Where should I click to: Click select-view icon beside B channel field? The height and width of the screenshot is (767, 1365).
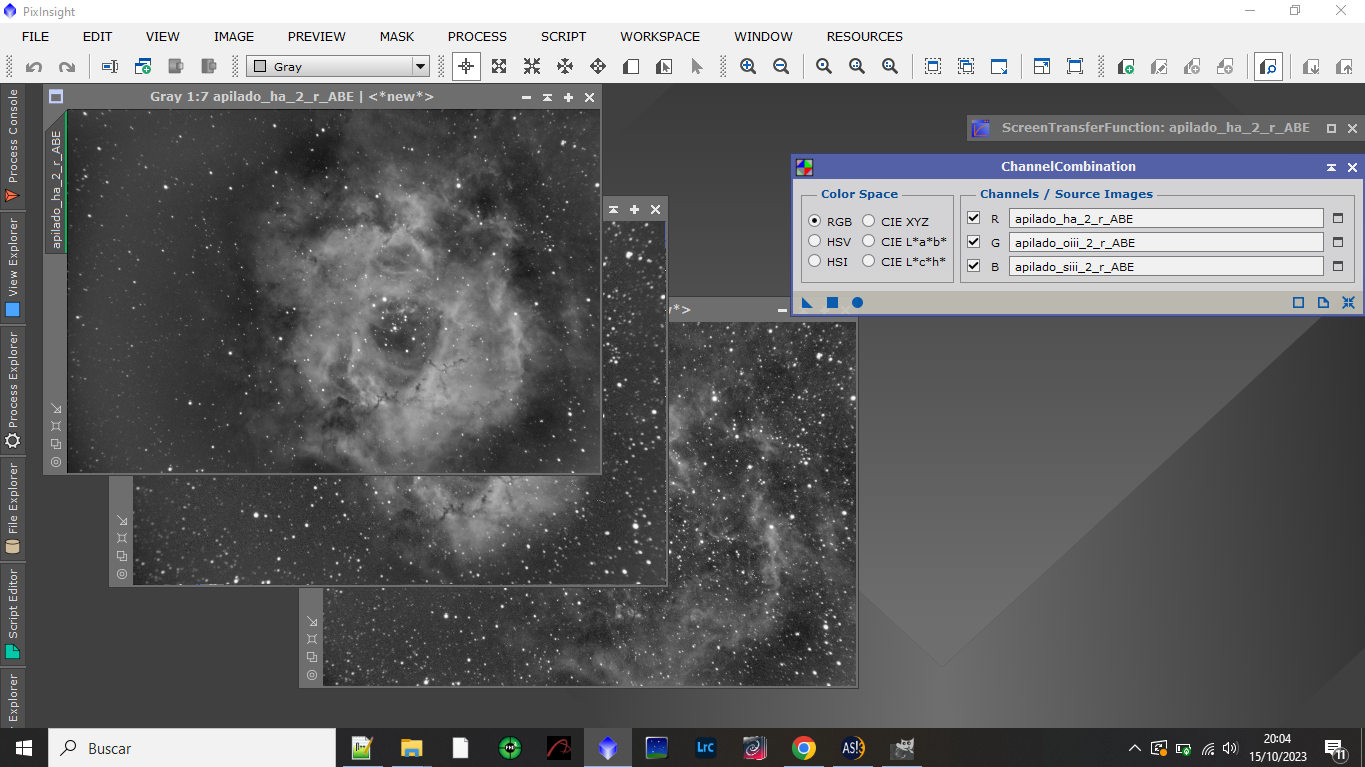click(1338, 266)
